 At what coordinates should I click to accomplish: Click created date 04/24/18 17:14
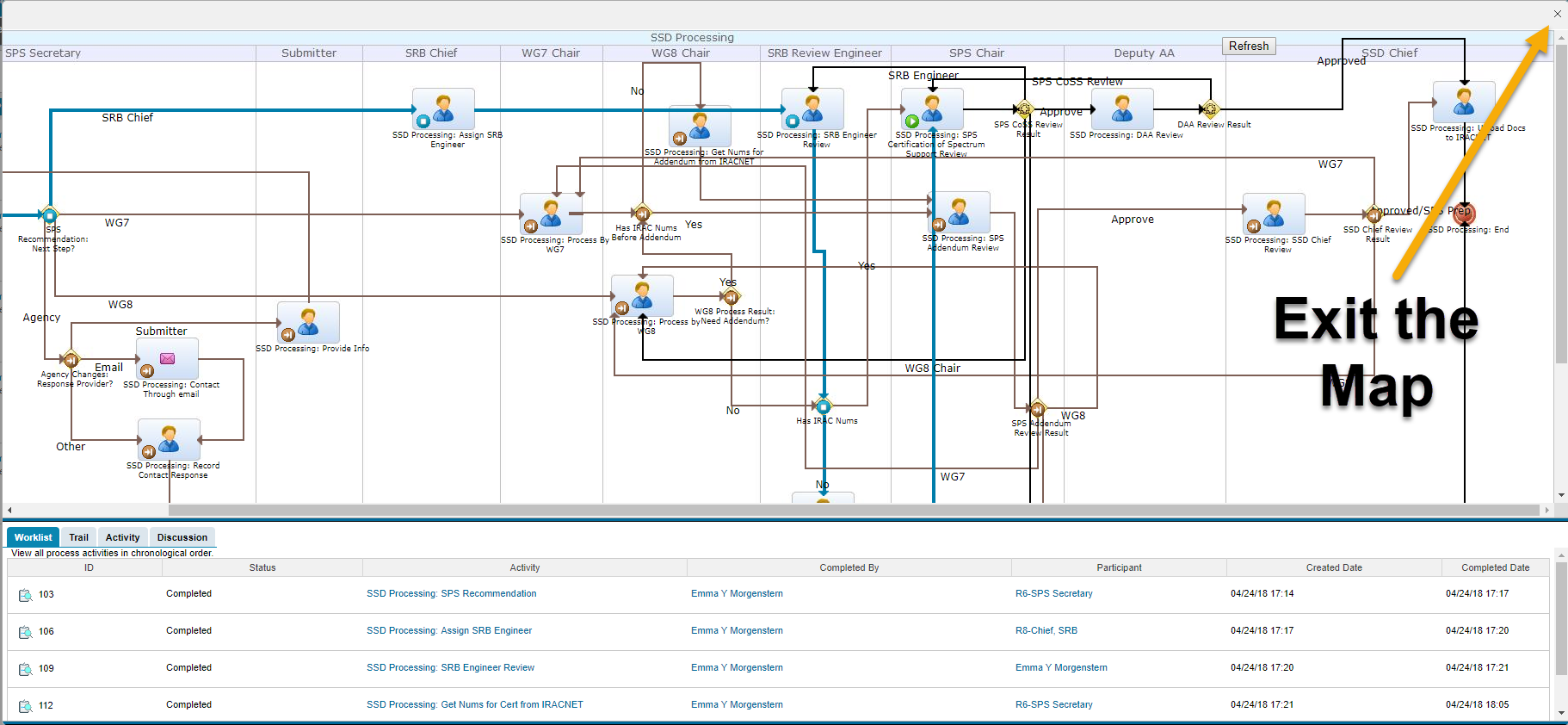coord(1262,594)
